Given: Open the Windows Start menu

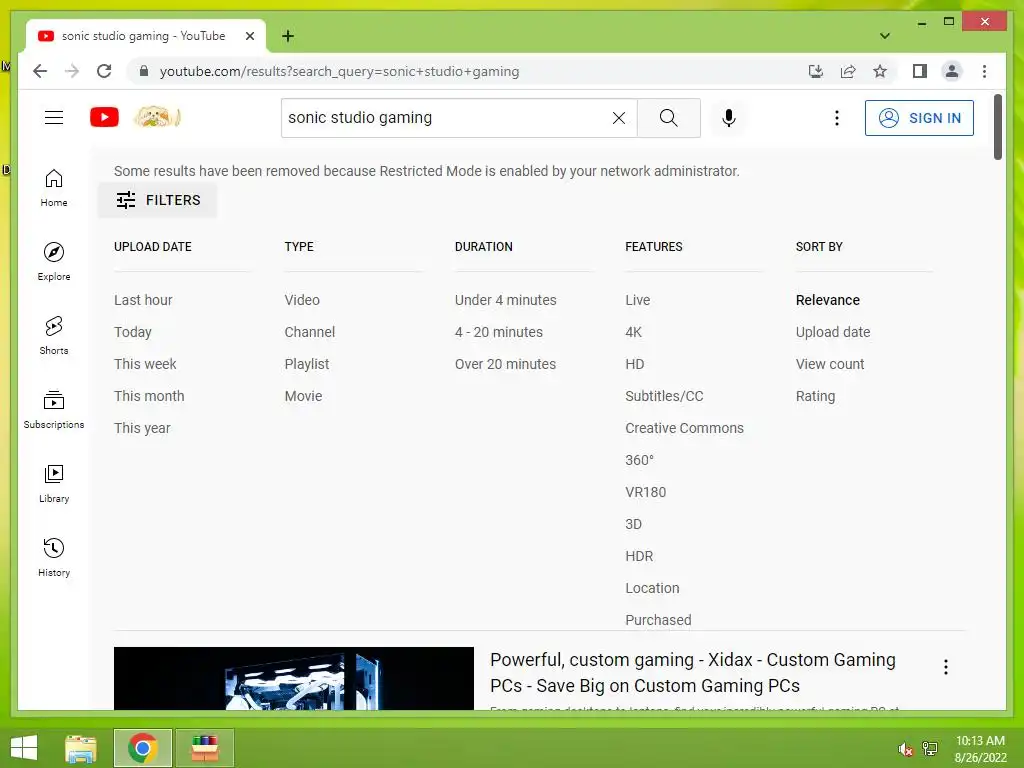Looking at the screenshot, I should (24, 748).
